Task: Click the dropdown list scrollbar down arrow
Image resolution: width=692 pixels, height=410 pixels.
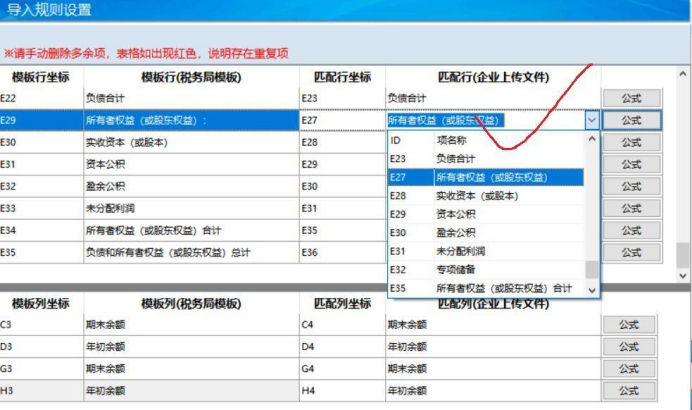Action: click(592, 289)
